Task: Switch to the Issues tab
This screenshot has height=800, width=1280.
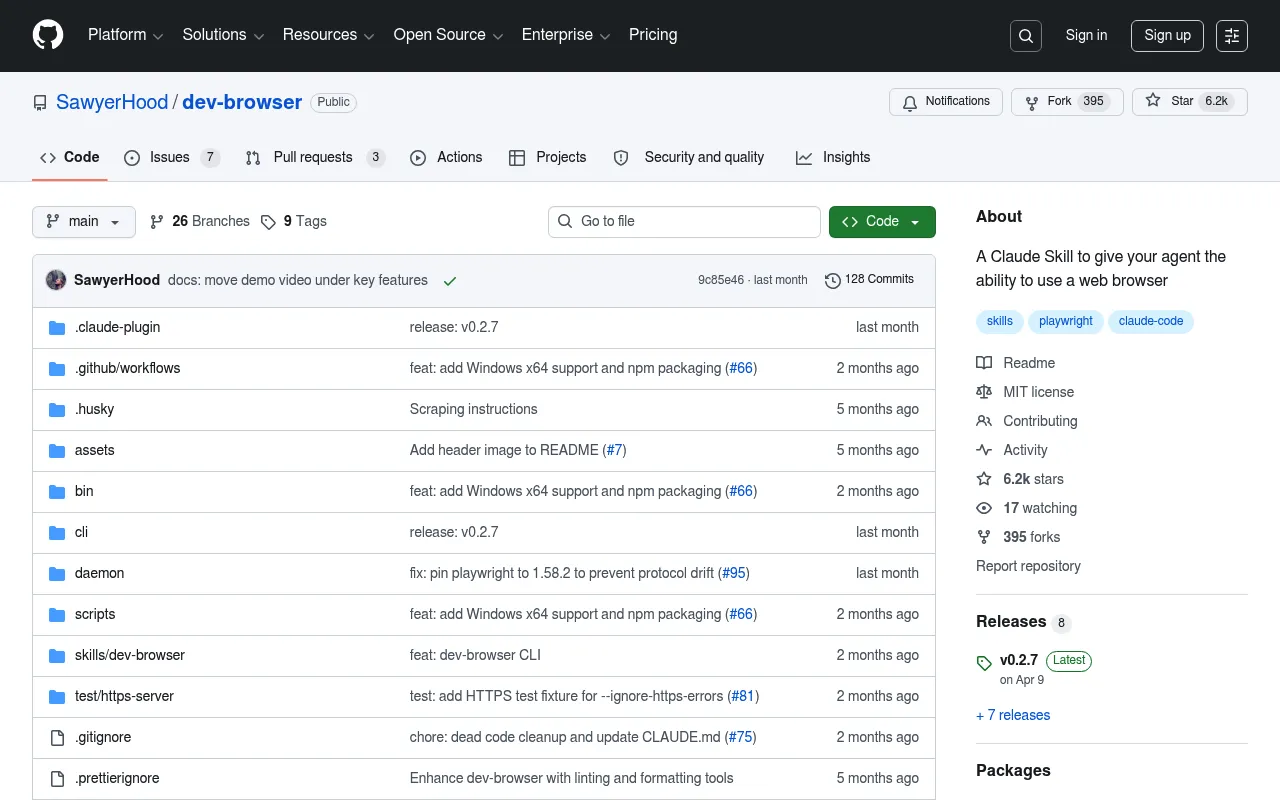Action: (172, 158)
